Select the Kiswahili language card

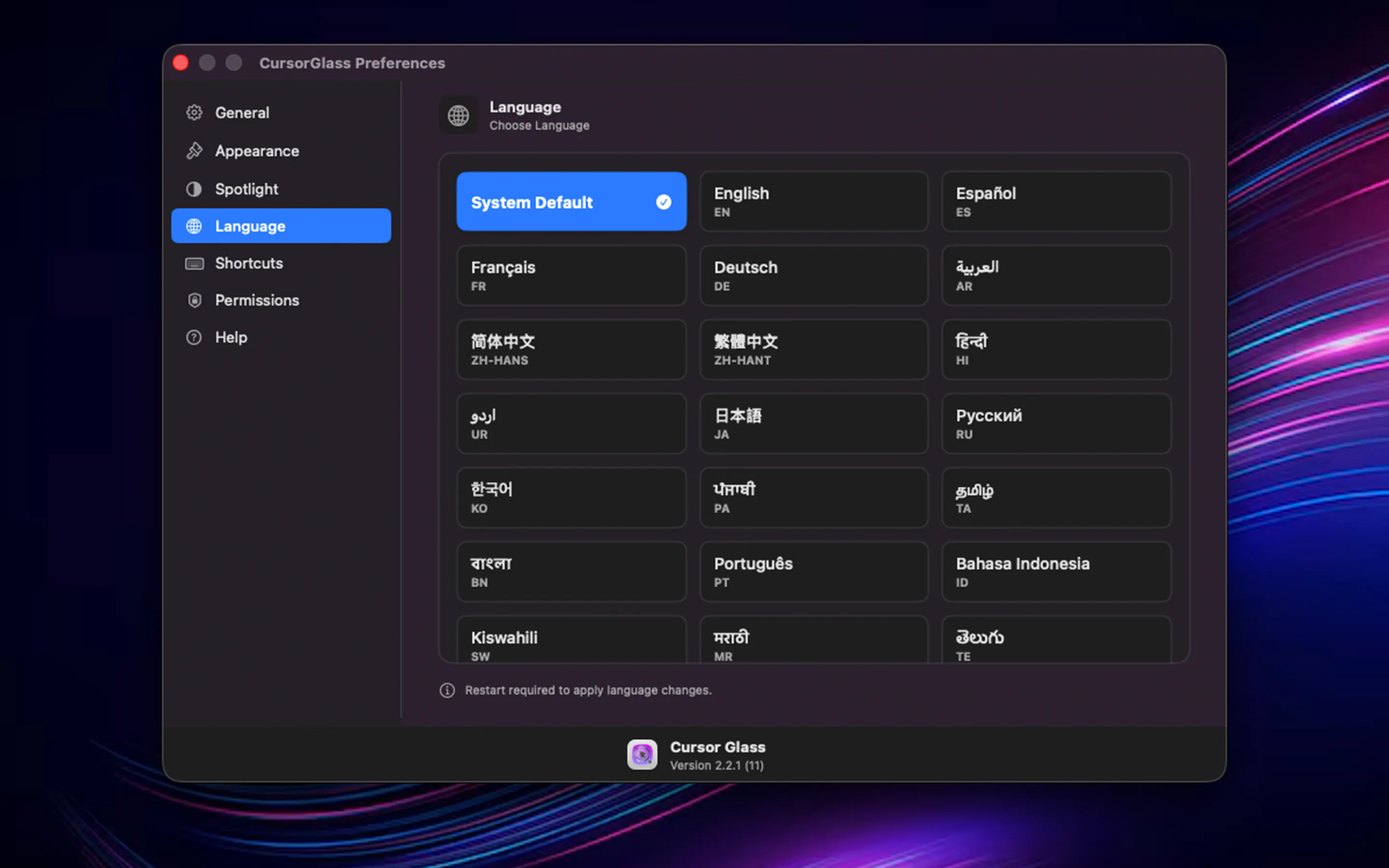[572, 639]
